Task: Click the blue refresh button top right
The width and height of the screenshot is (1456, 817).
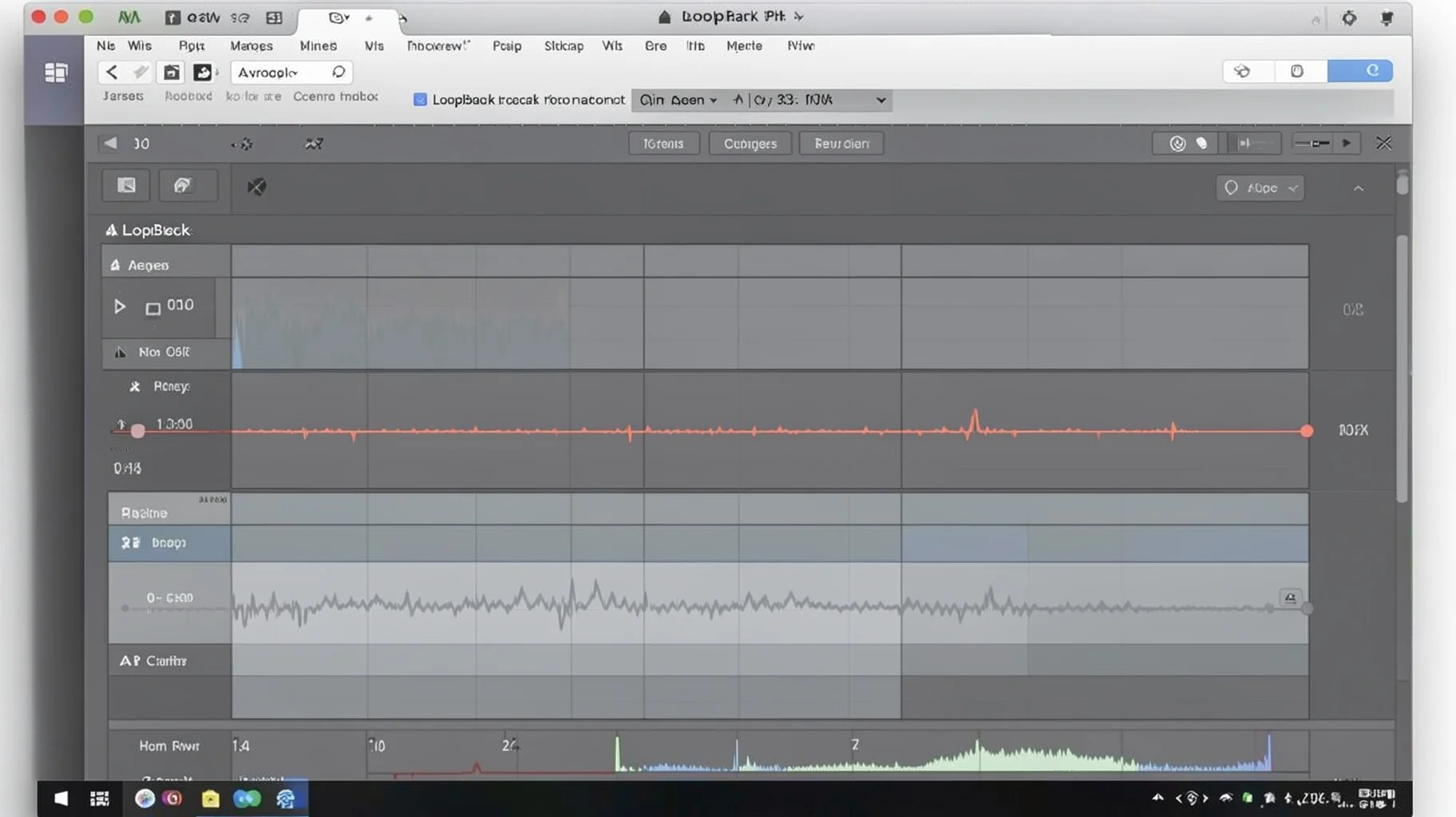Action: 1360,71
